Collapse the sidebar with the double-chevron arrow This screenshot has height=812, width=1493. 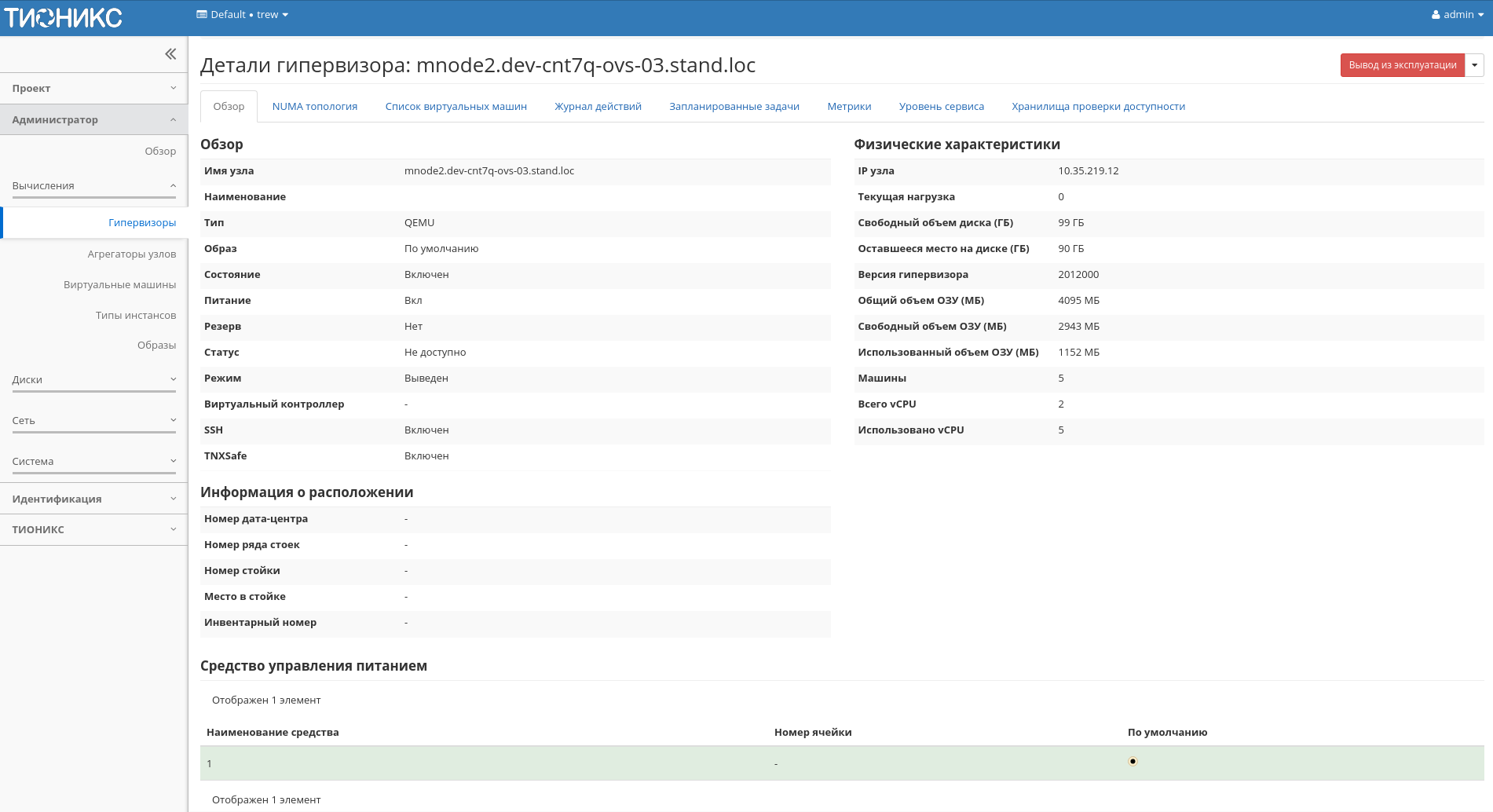[x=170, y=53]
